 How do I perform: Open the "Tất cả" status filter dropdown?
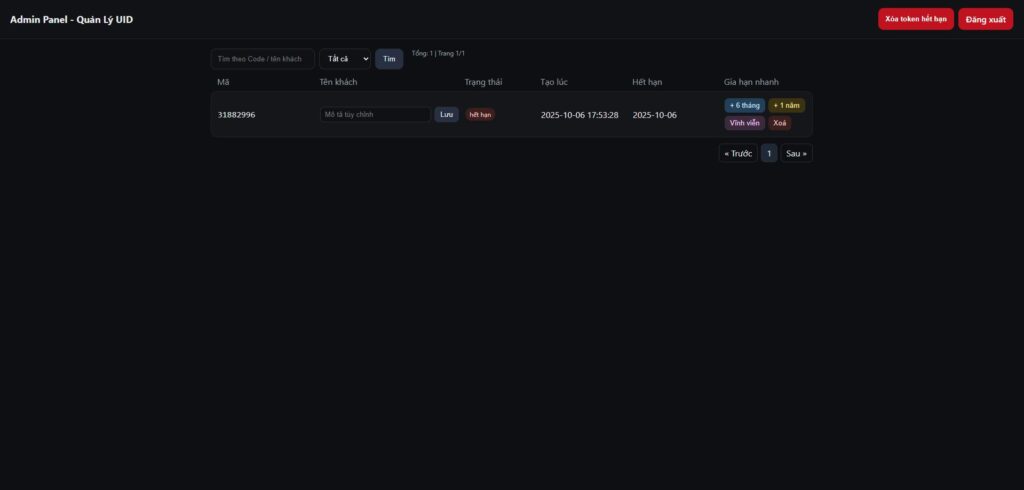pyautogui.click(x=345, y=59)
